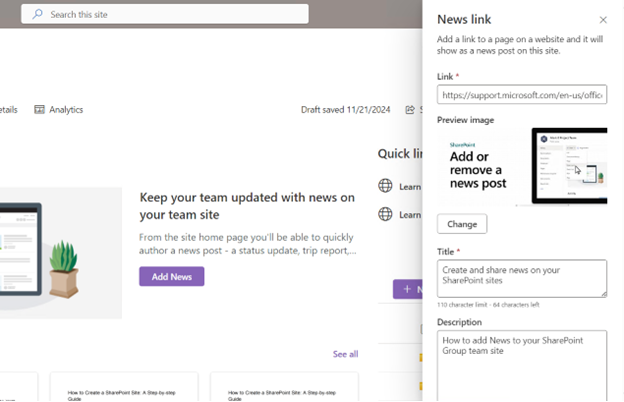Click the search magnifier icon

point(37,14)
